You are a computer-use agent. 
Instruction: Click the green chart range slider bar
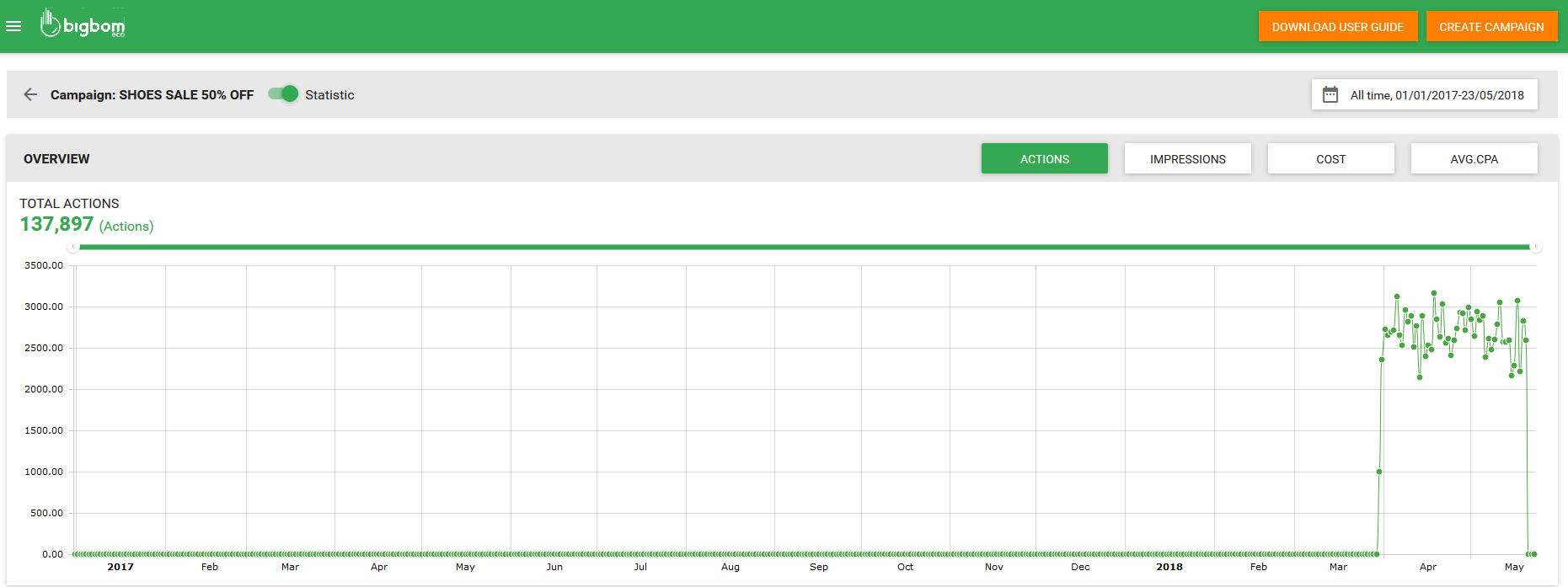[800, 247]
